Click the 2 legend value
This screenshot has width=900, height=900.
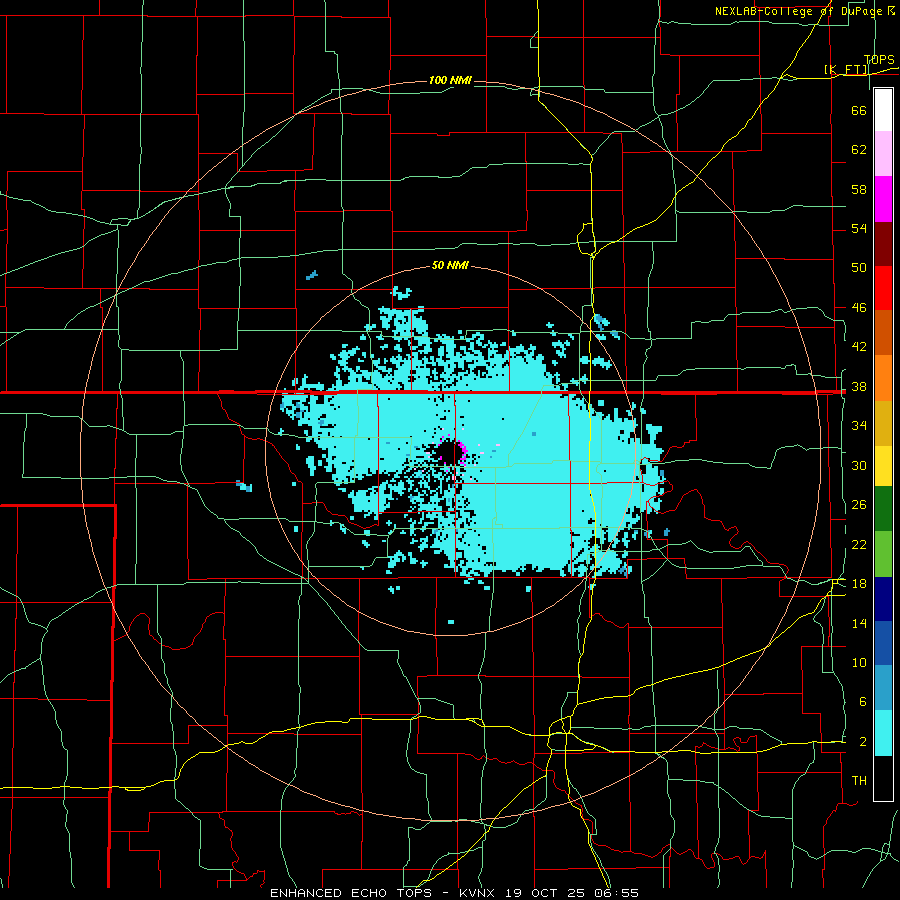click(862, 741)
